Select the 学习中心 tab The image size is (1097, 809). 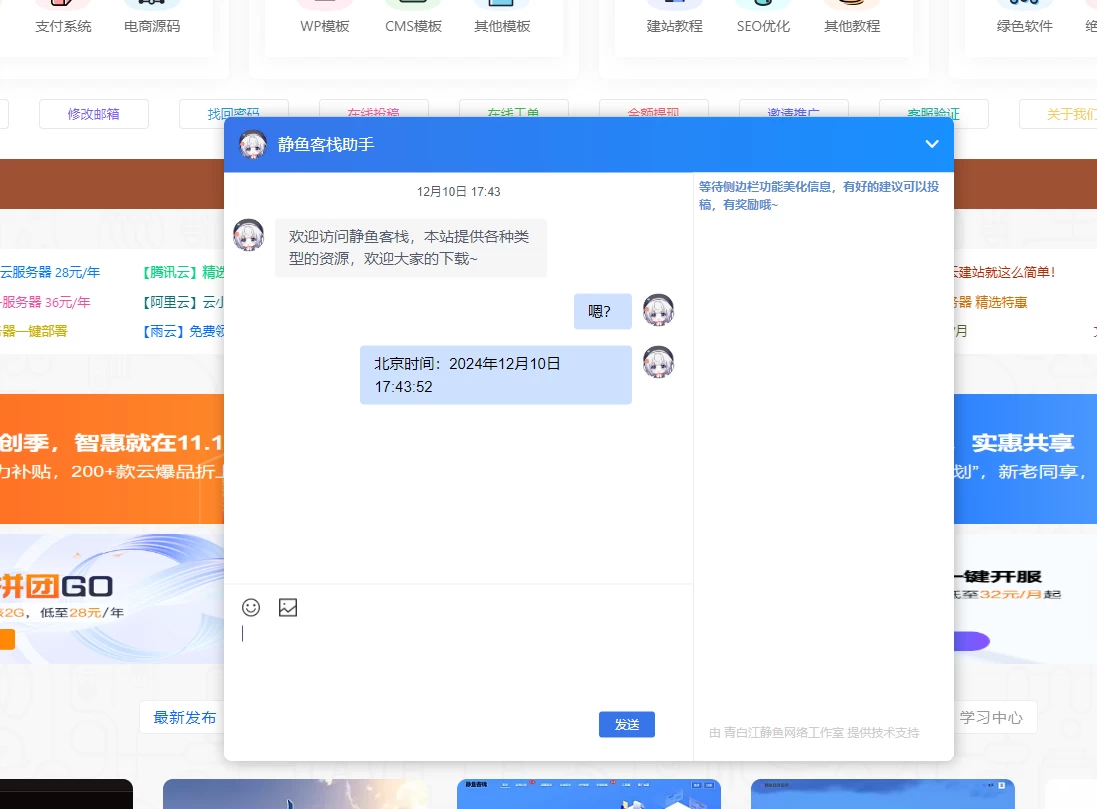pos(990,717)
